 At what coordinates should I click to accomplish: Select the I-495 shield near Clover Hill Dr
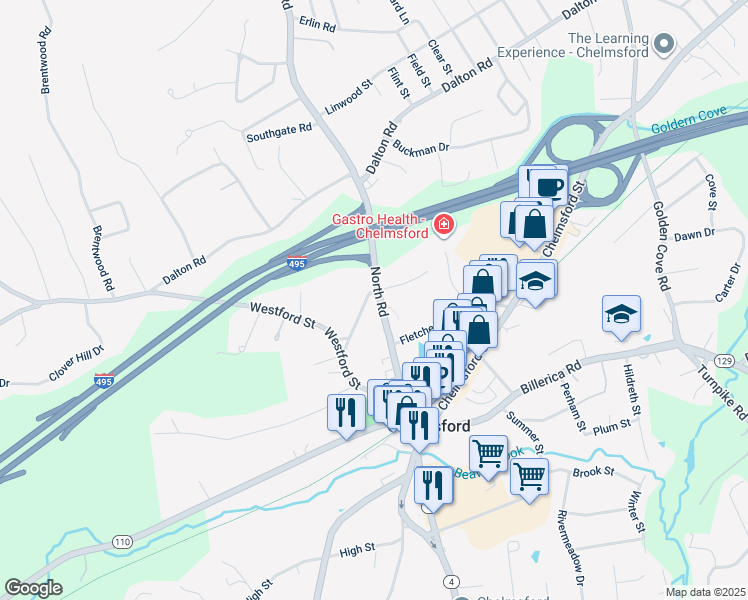click(x=104, y=381)
